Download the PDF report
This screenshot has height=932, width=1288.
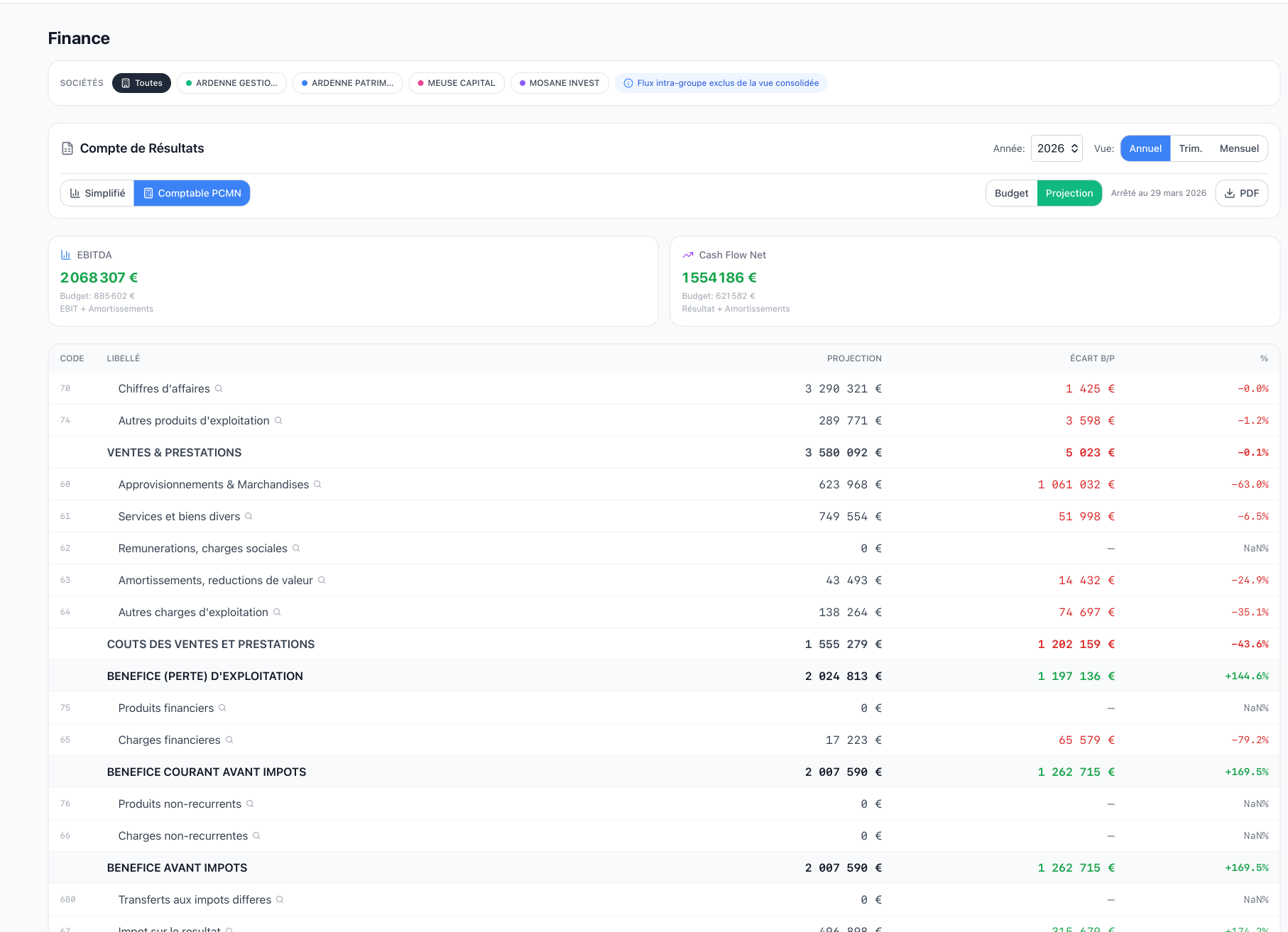(x=1241, y=193)
